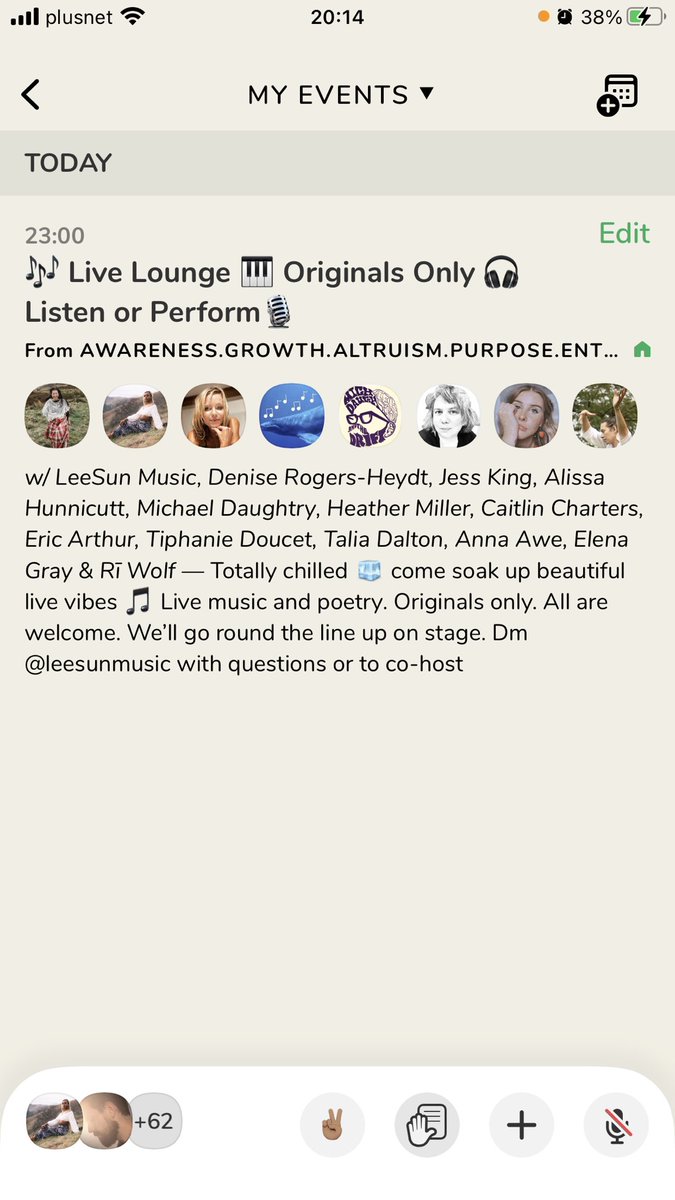This screenshot has height=1200, width=675.
Task: View the last avatar with raised arms
Action: point(604,416)
